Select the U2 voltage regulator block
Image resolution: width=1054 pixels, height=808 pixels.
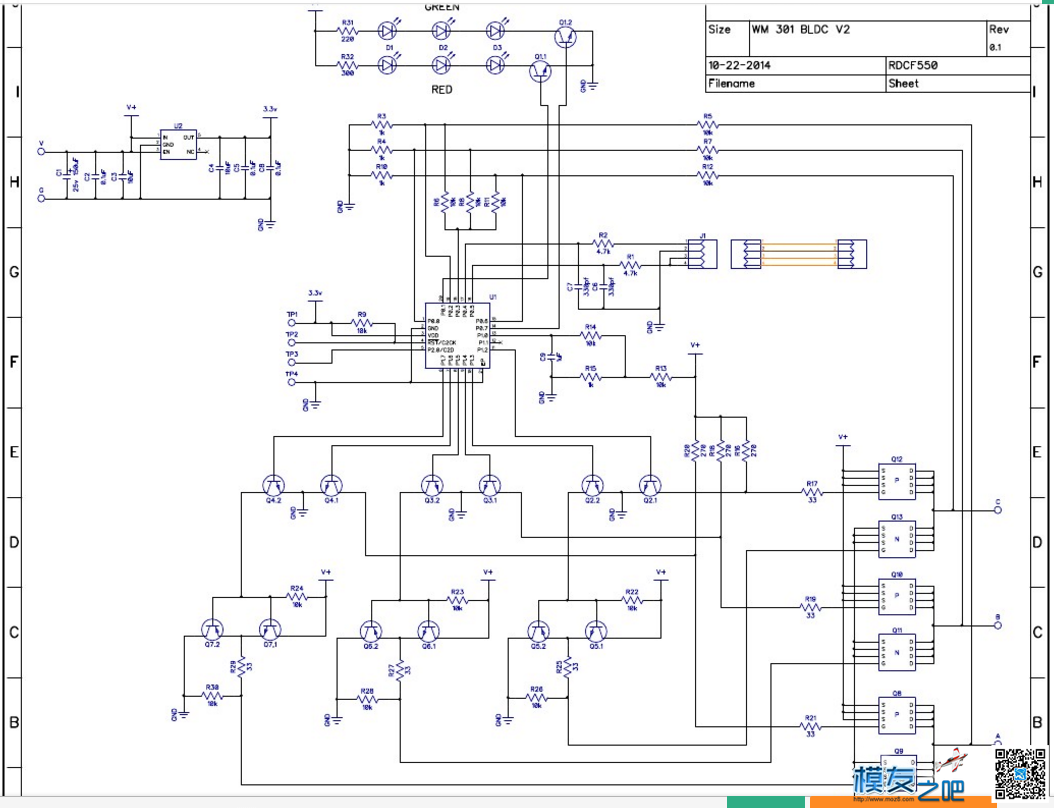(178, 145)
